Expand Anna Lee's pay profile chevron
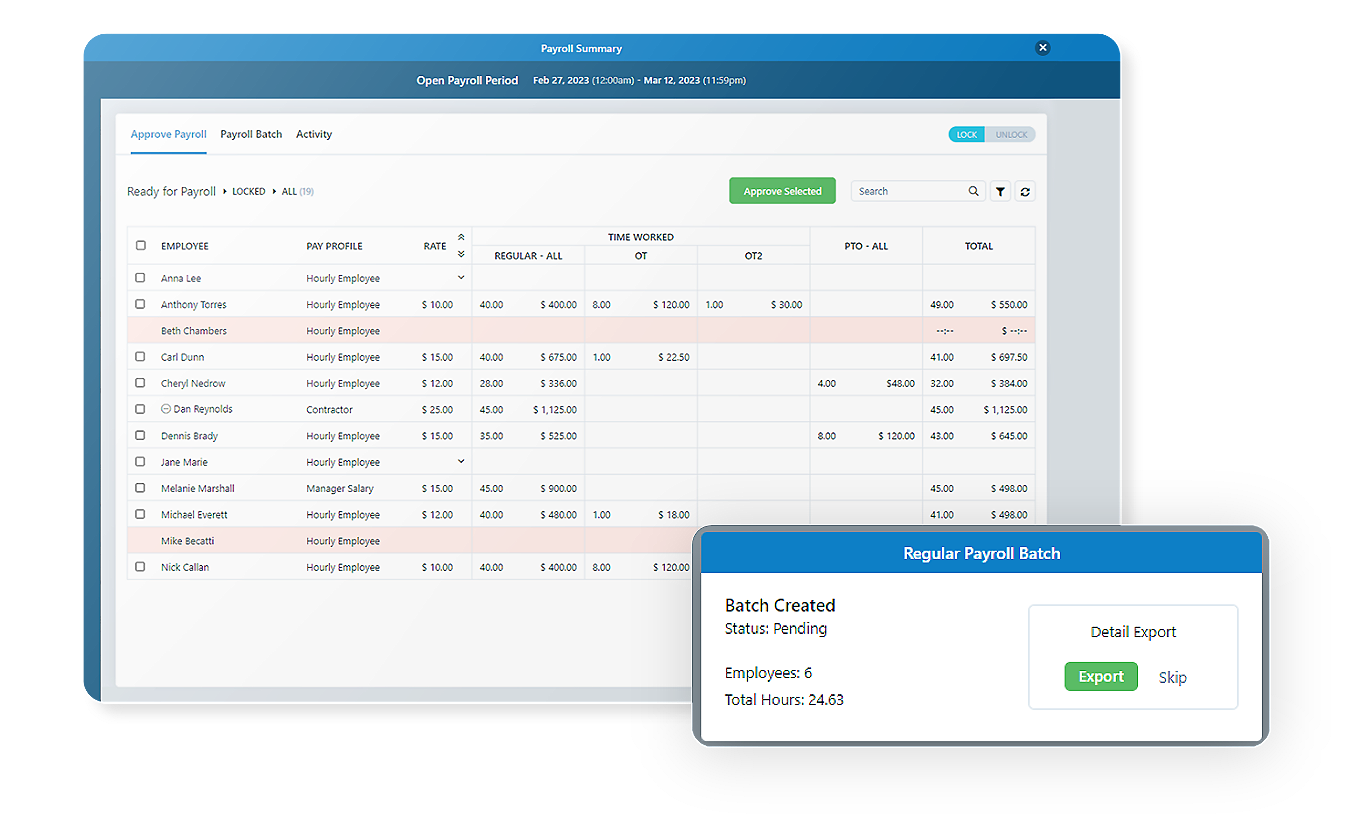 click(x=460, y=277)
